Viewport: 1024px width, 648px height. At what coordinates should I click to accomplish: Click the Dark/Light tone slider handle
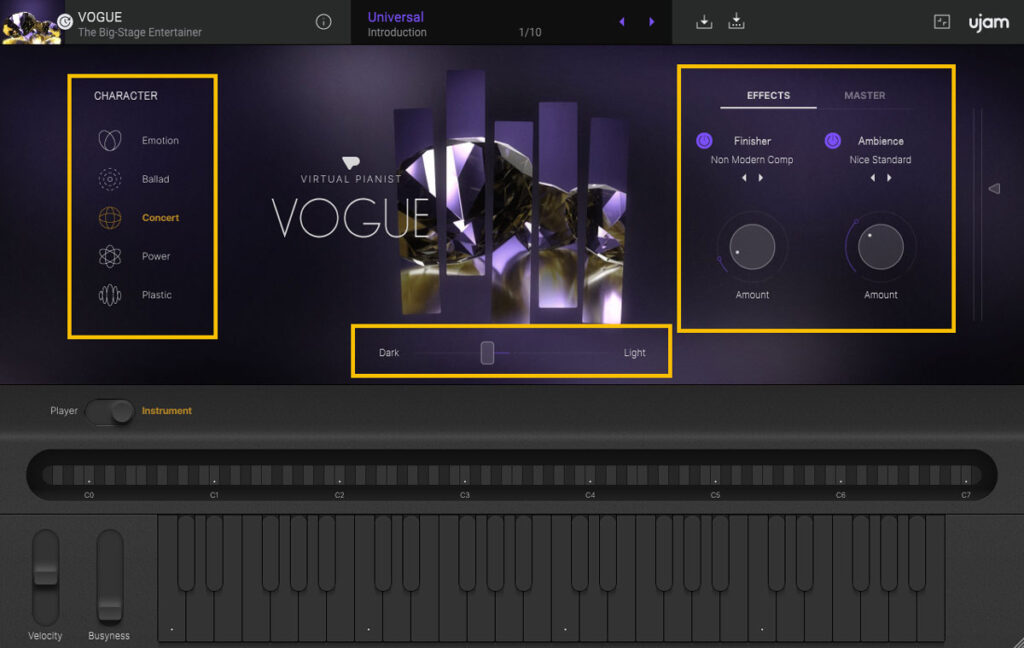[487, 352]
